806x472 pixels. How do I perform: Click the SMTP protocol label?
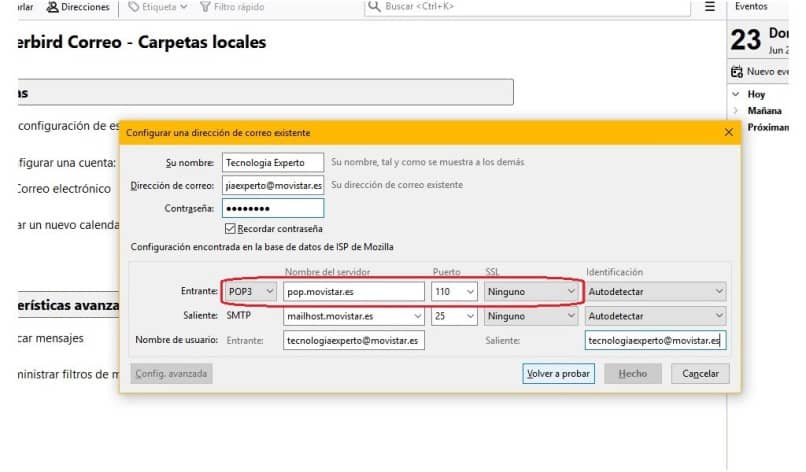click(239, 316)
